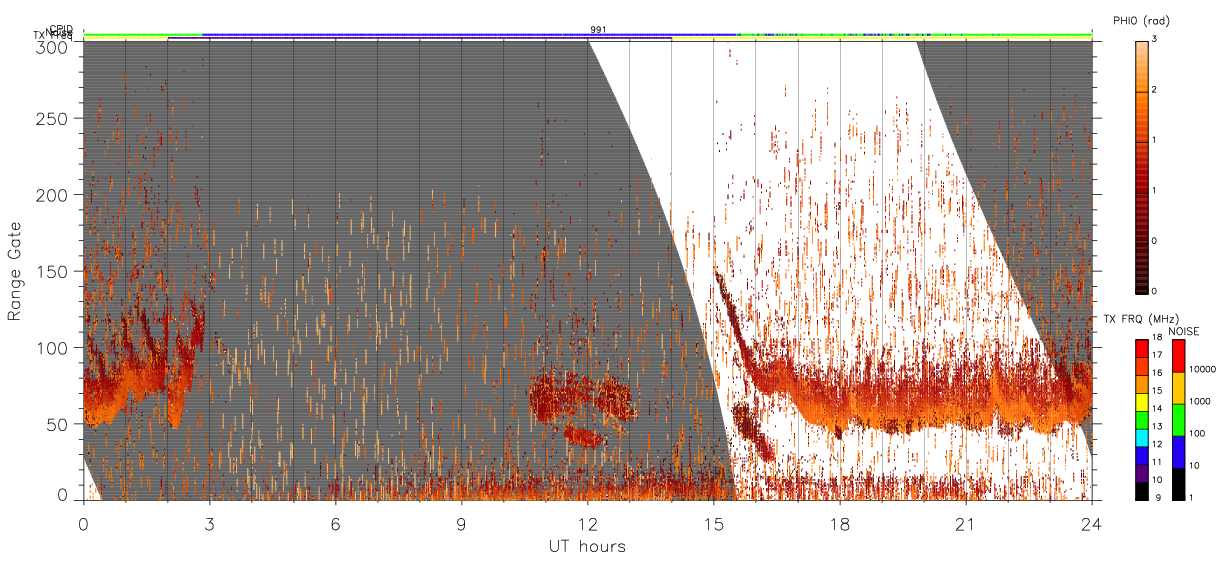Screen dimensions: 1228x567
Task: Click the green NOISE swatch (100–1000)
Action: pyautogui.click(x=1179, y=420)
